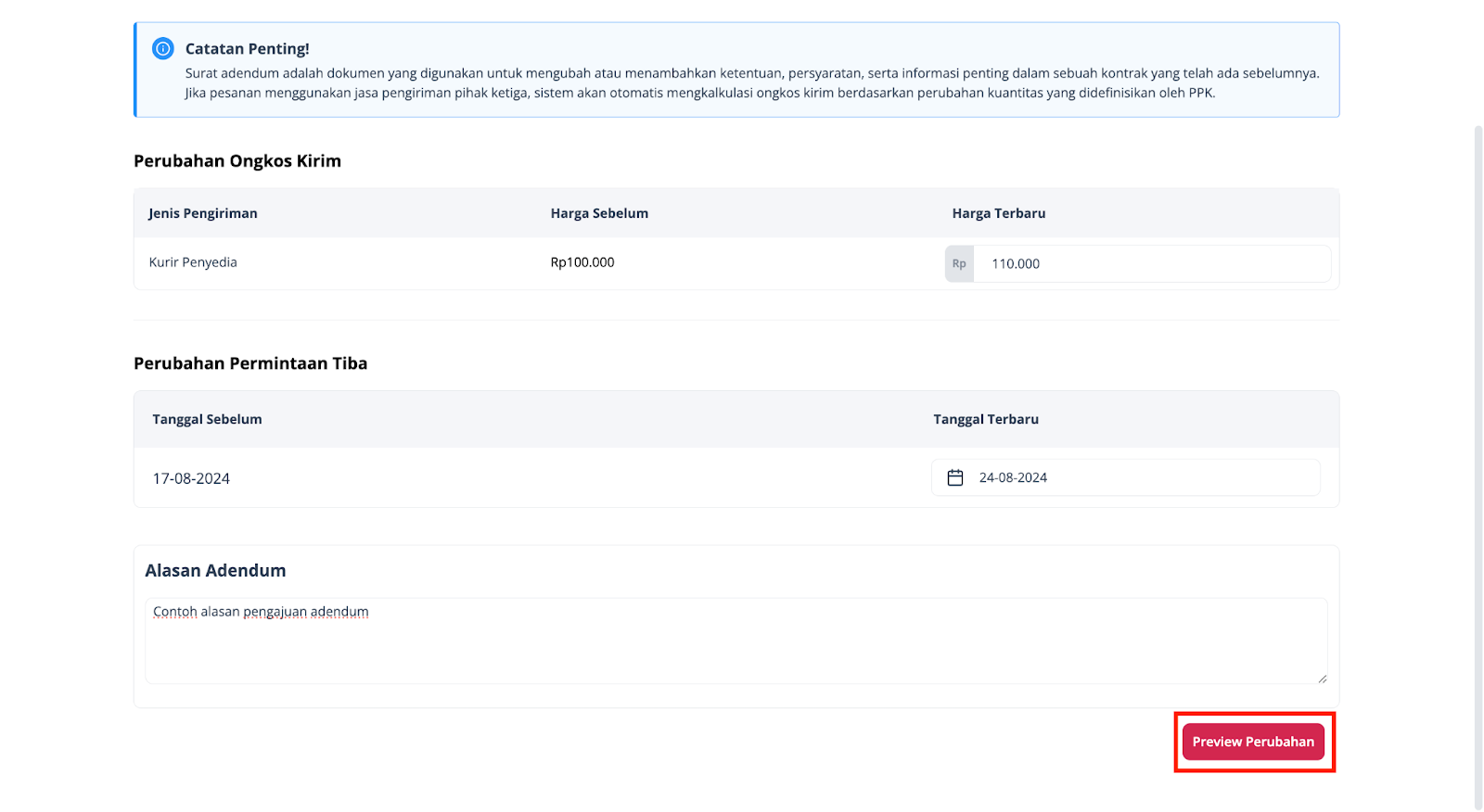Click the Rp100.000 previous price value

point(582,262)
